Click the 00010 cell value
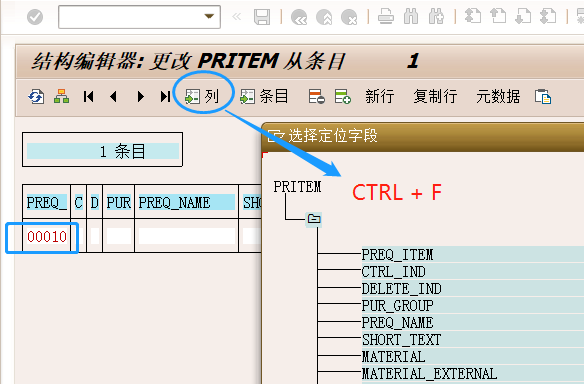The width and height of the screenshot is (584, 384). click(47, 237)
